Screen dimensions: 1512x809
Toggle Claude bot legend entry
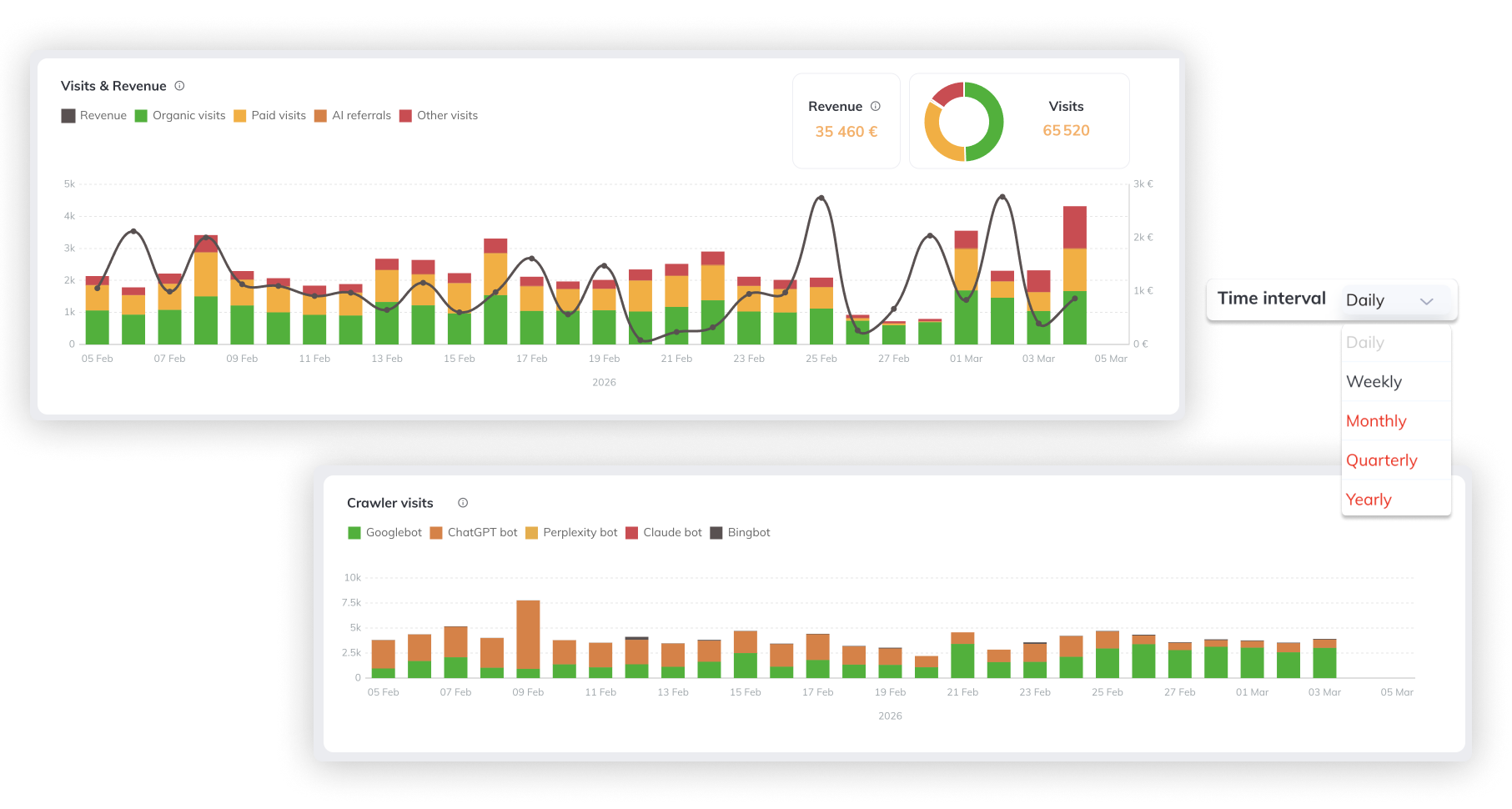(664, 533)
